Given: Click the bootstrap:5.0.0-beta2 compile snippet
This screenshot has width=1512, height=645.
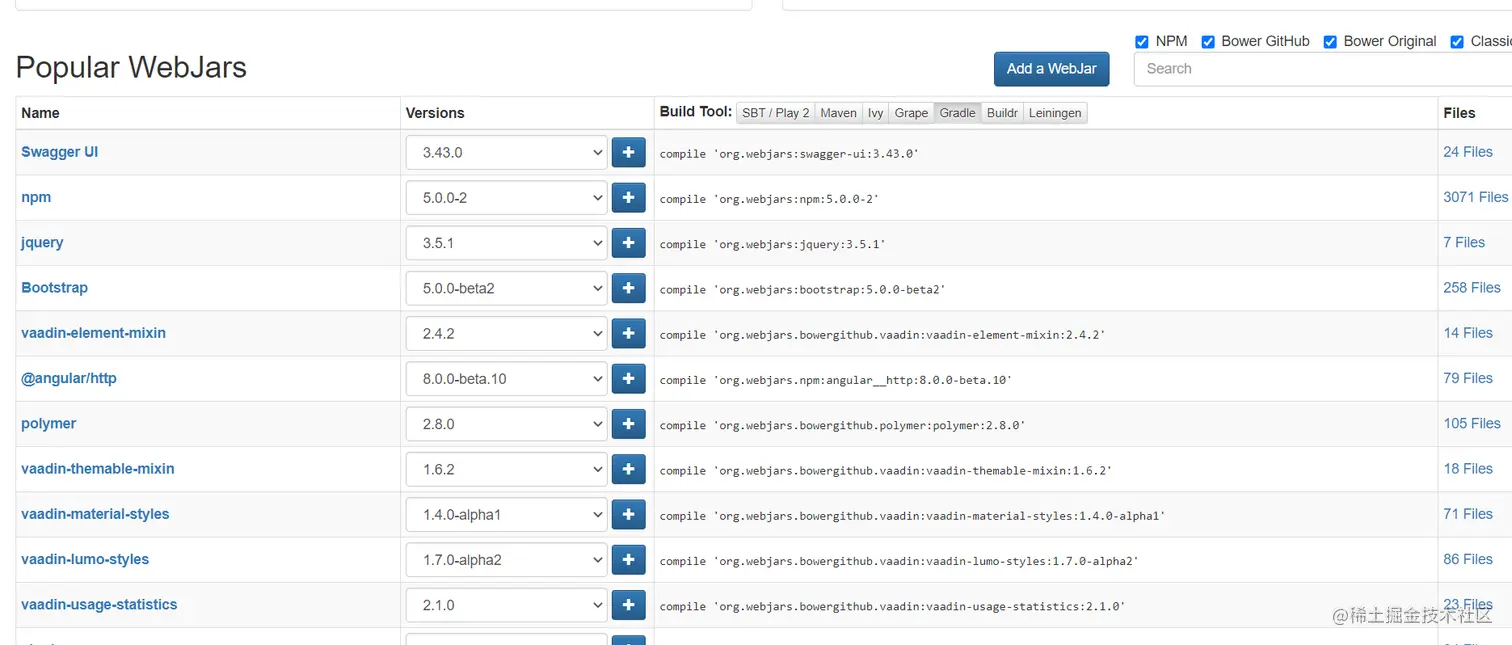Looking at the screenshot, I should (803, 289).
